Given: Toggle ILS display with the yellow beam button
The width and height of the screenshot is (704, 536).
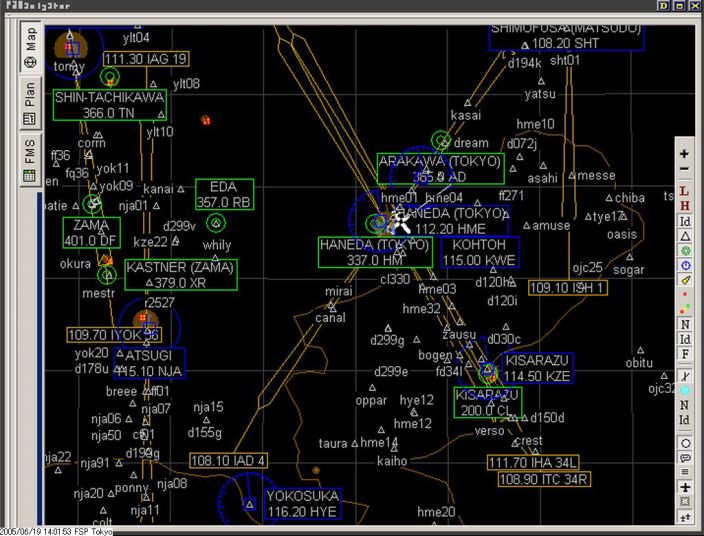Looking at the screenshot, I should (x=685, y=280).
